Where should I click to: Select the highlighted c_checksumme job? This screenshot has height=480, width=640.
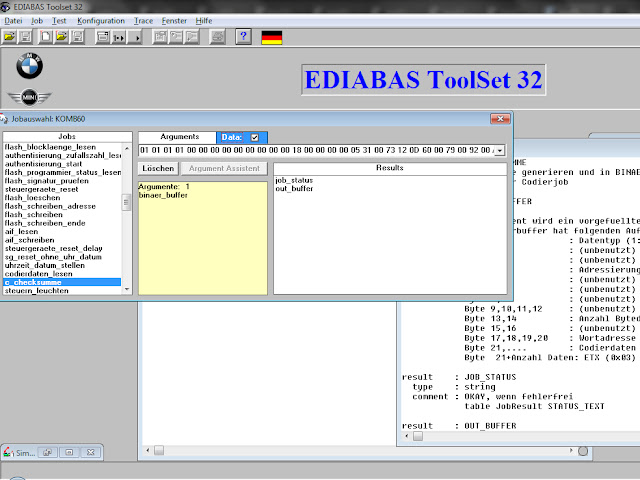click(62, 282)
